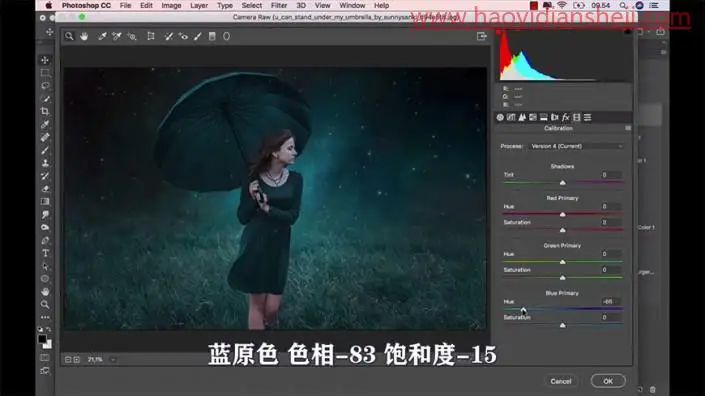Open the Select menu
The image size is (705, 396).
coord(251,5)
